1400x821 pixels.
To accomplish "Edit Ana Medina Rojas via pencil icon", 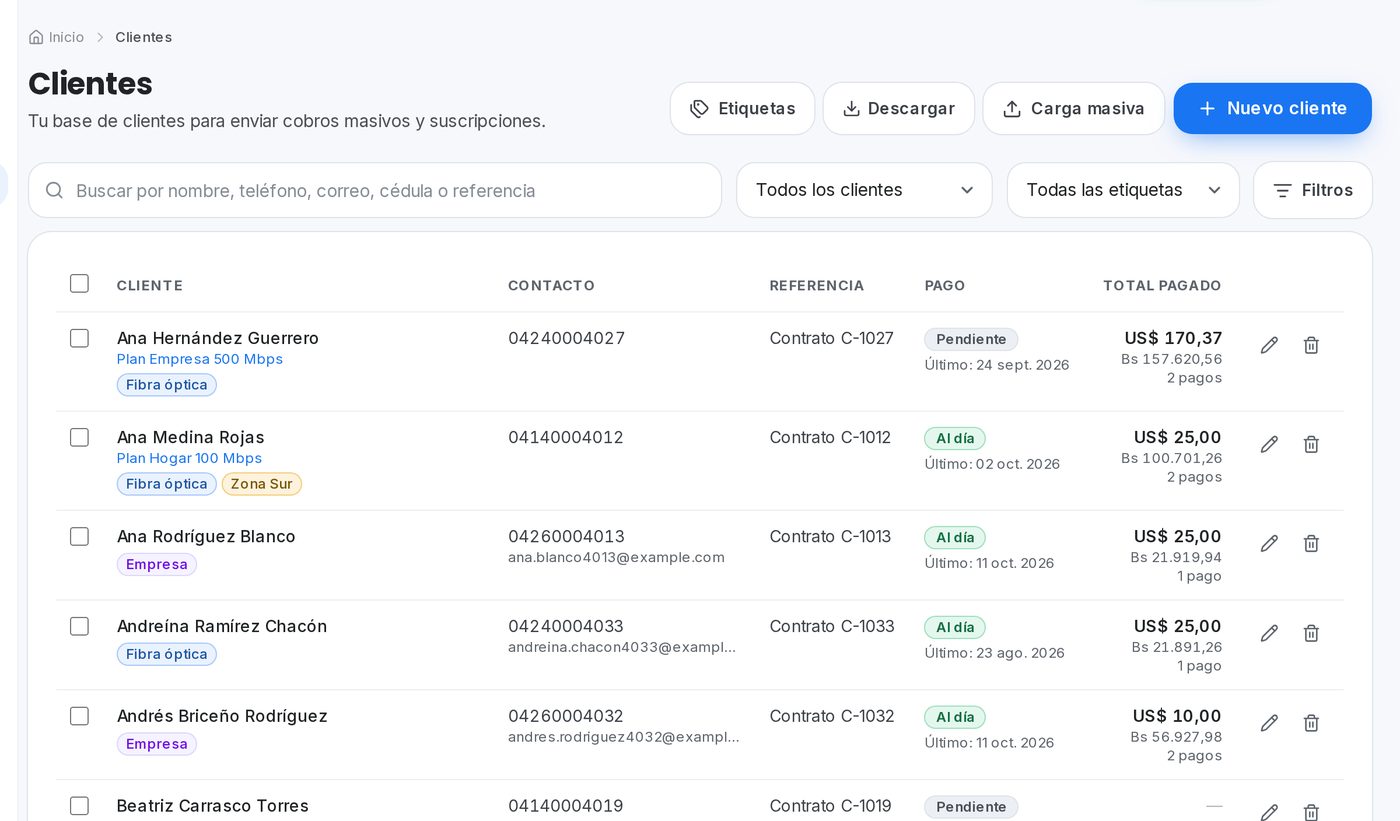I will coord(1269,444).
